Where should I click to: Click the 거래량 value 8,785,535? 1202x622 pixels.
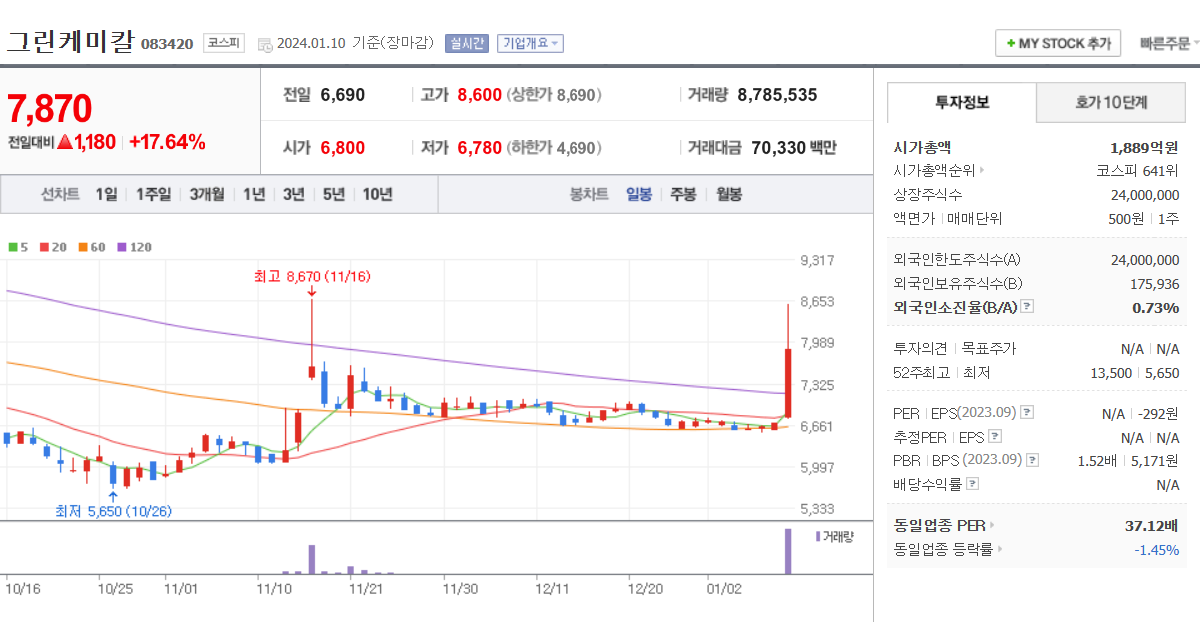(x=777, y=95)
